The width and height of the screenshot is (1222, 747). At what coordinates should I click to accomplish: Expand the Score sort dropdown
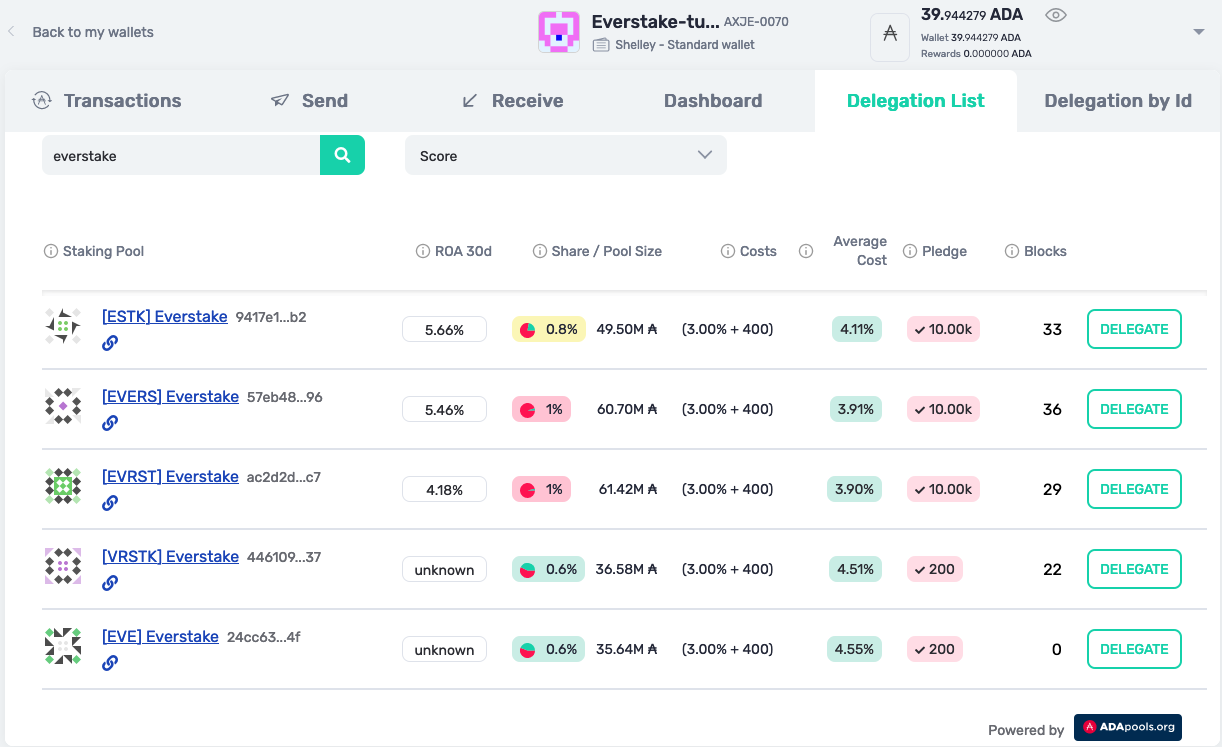coord(565,155)
